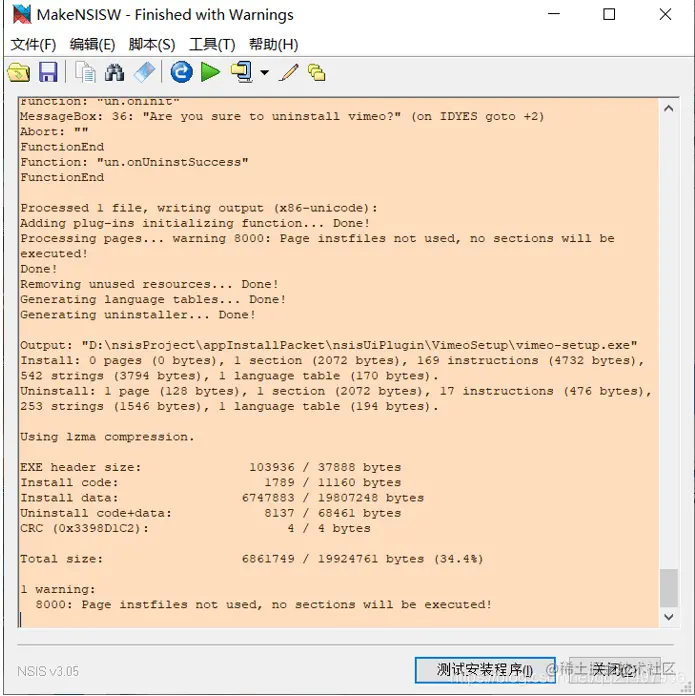Clear the log window with eraser icon

[144, 72]
